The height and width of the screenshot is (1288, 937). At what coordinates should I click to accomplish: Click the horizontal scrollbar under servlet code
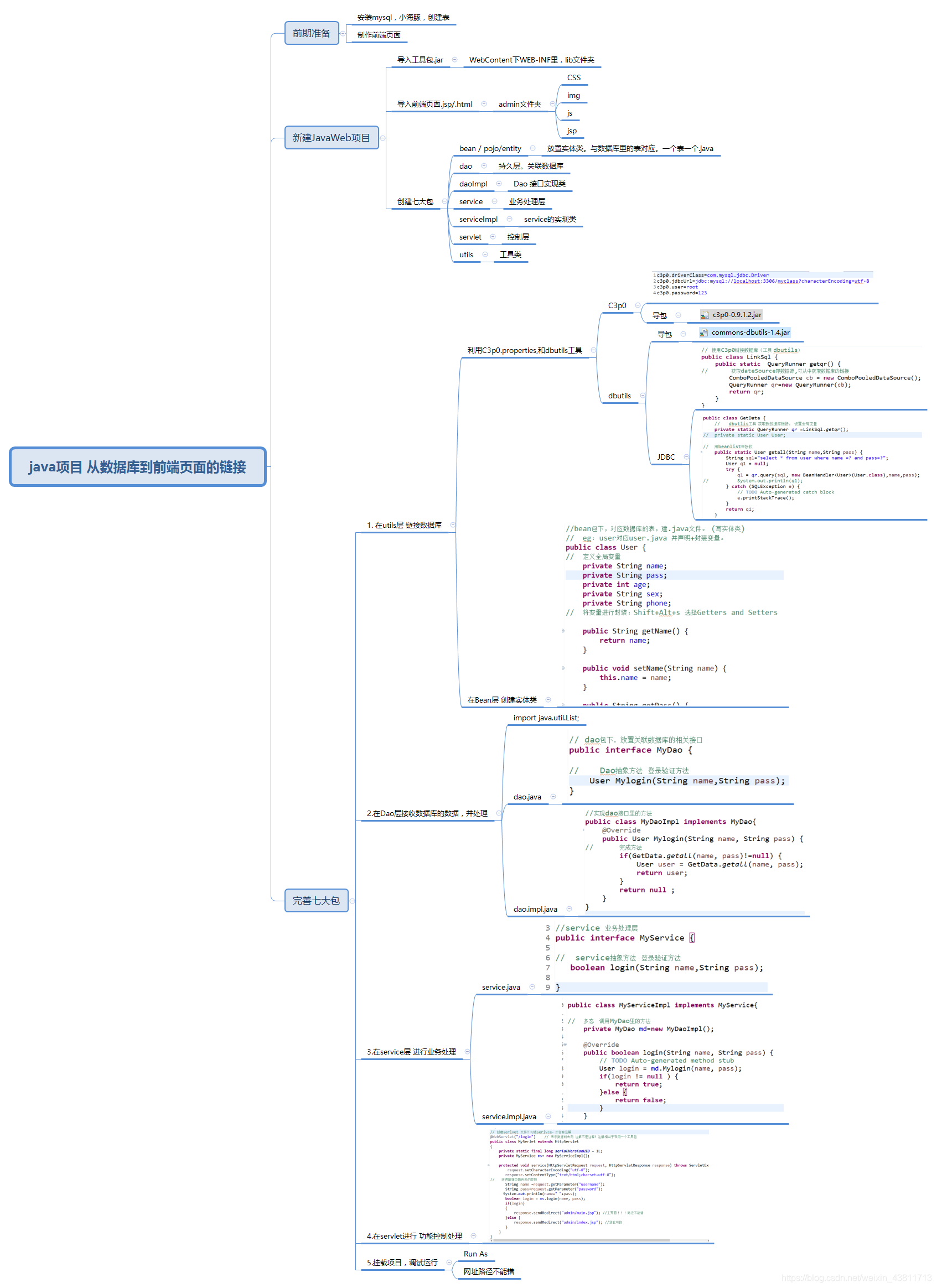coord(599,1240)
